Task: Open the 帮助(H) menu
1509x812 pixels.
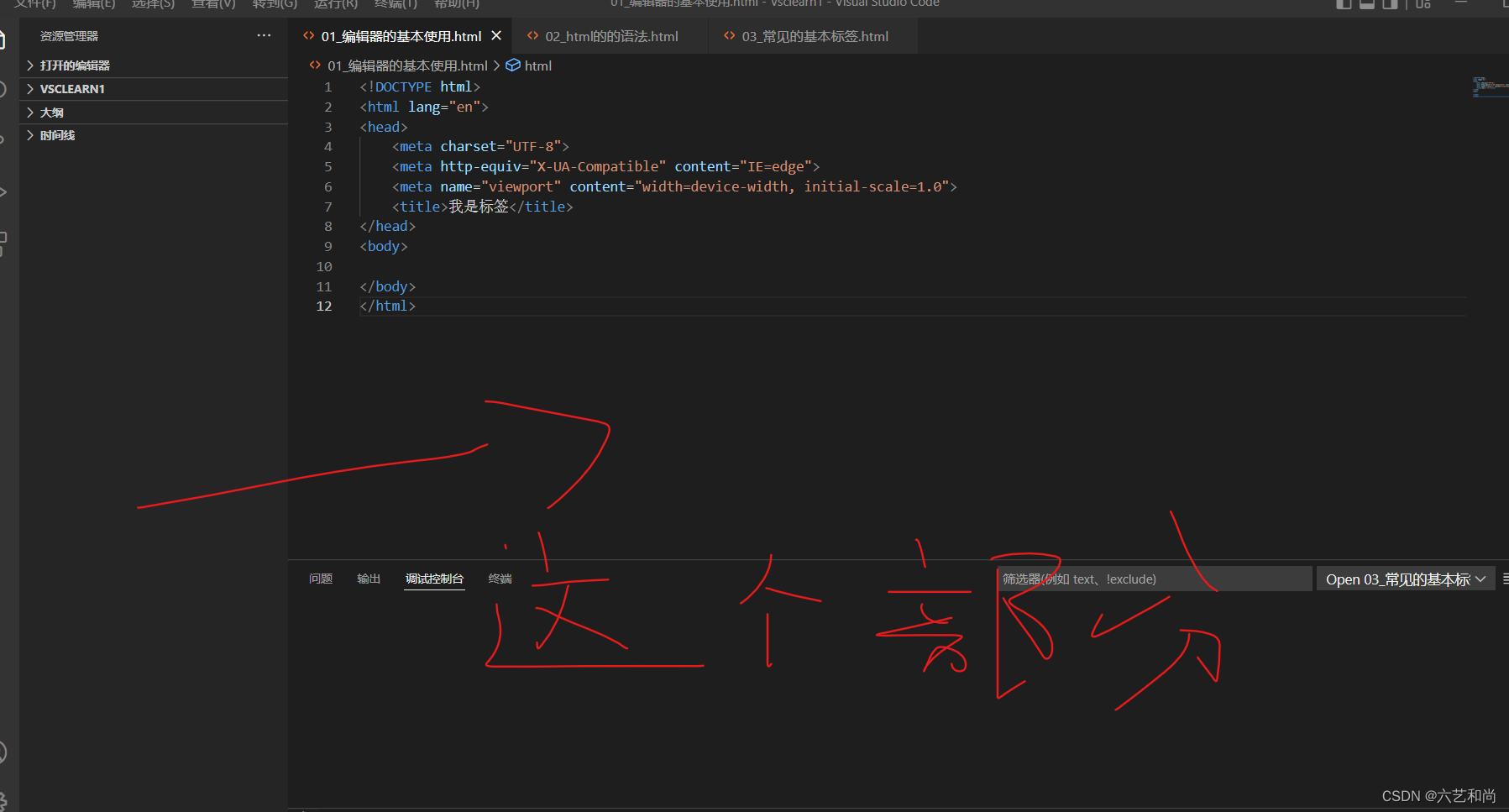Action: pos(457,3)
